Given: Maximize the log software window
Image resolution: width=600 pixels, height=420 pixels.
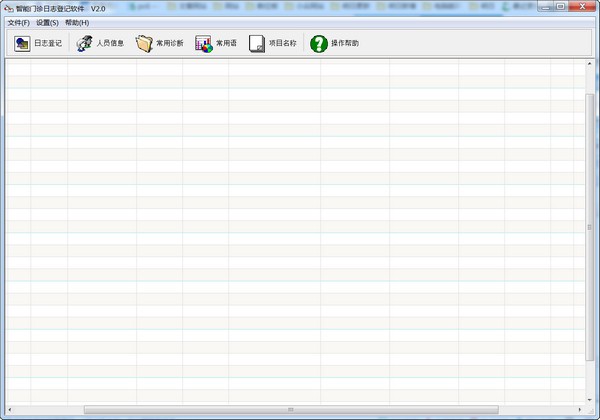Looking at the screenshot, I should [x=560, y=7].
